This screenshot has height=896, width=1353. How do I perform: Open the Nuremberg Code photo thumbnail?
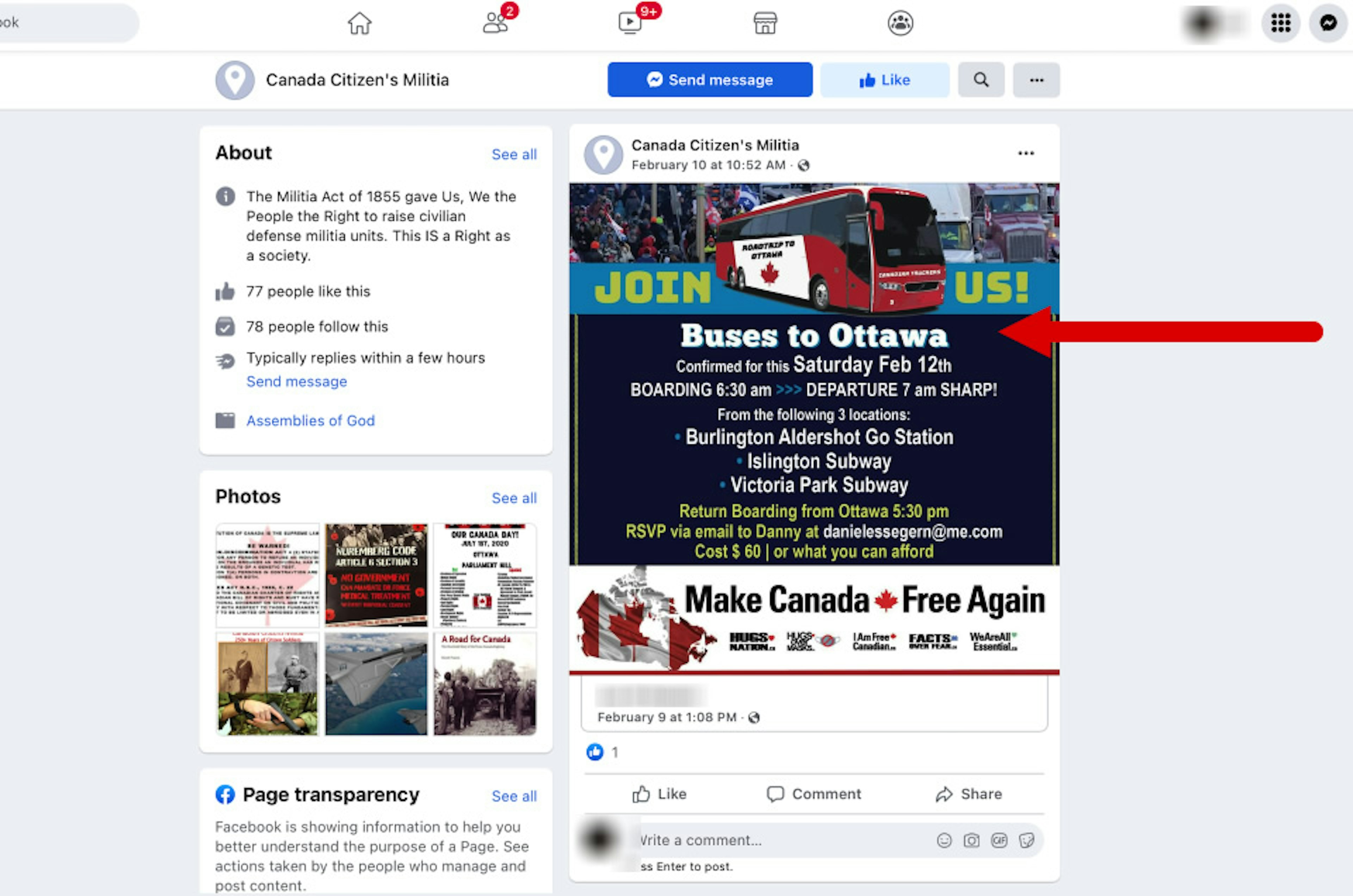[376, 575]
